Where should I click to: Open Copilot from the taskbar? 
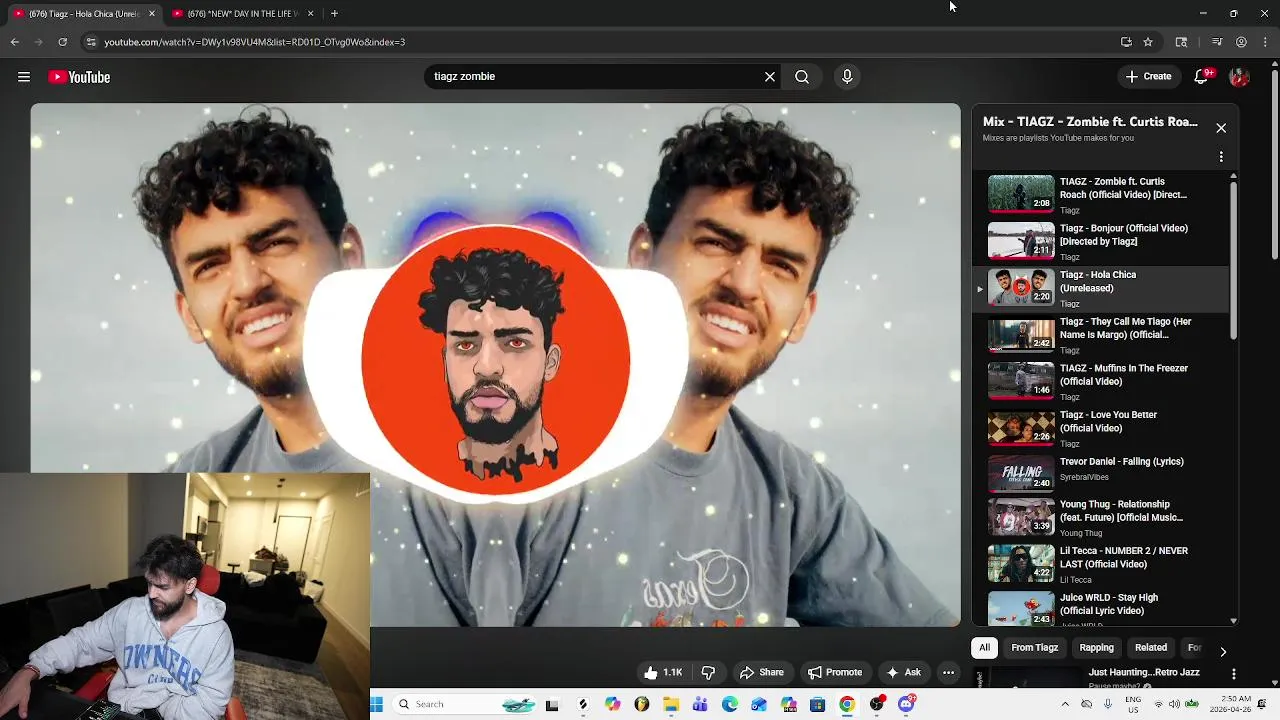(612, 704)
